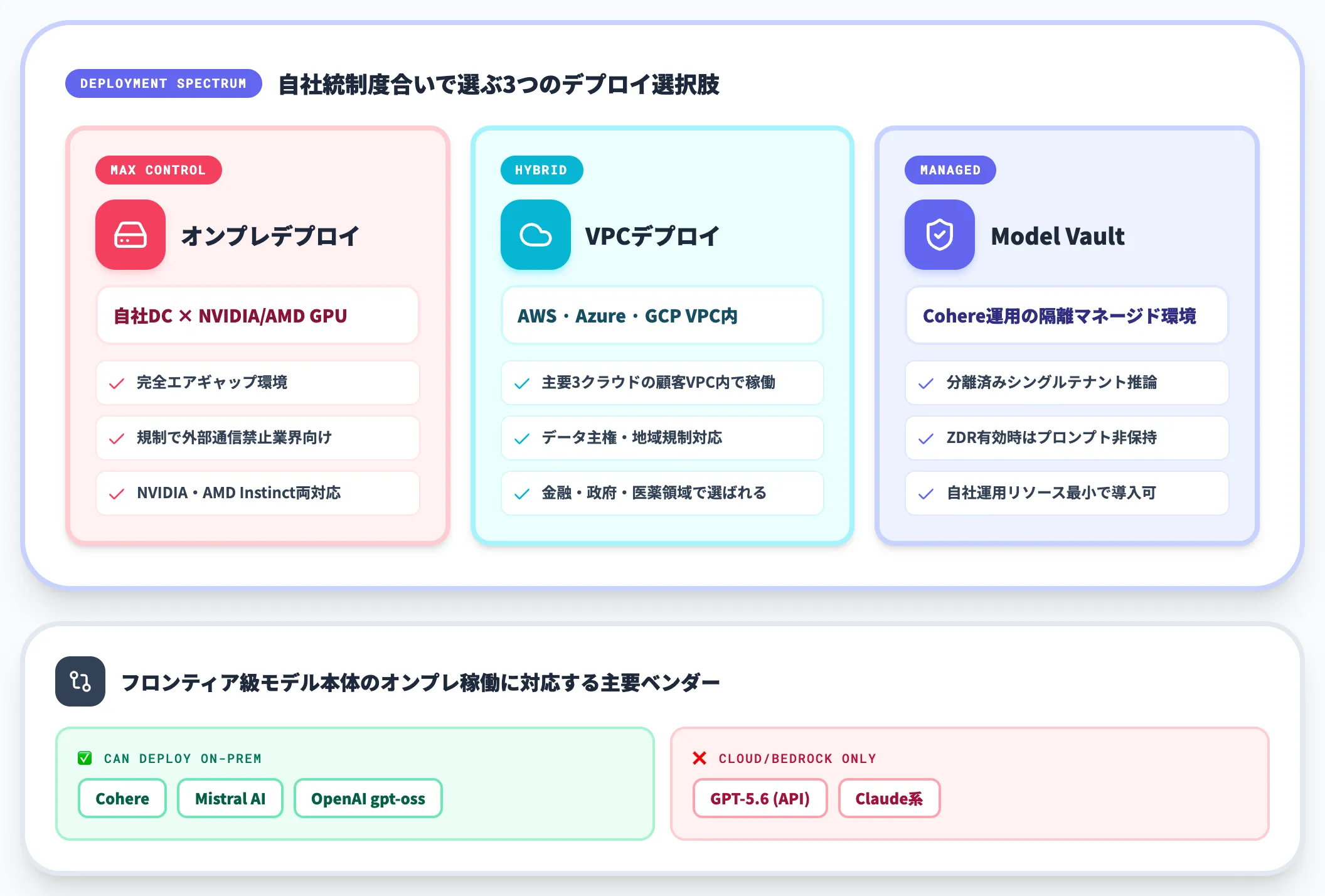The image size is (1325, 896).
Task: Click check icon beside データ主権・地域規制対応
Action: point(522,439)
